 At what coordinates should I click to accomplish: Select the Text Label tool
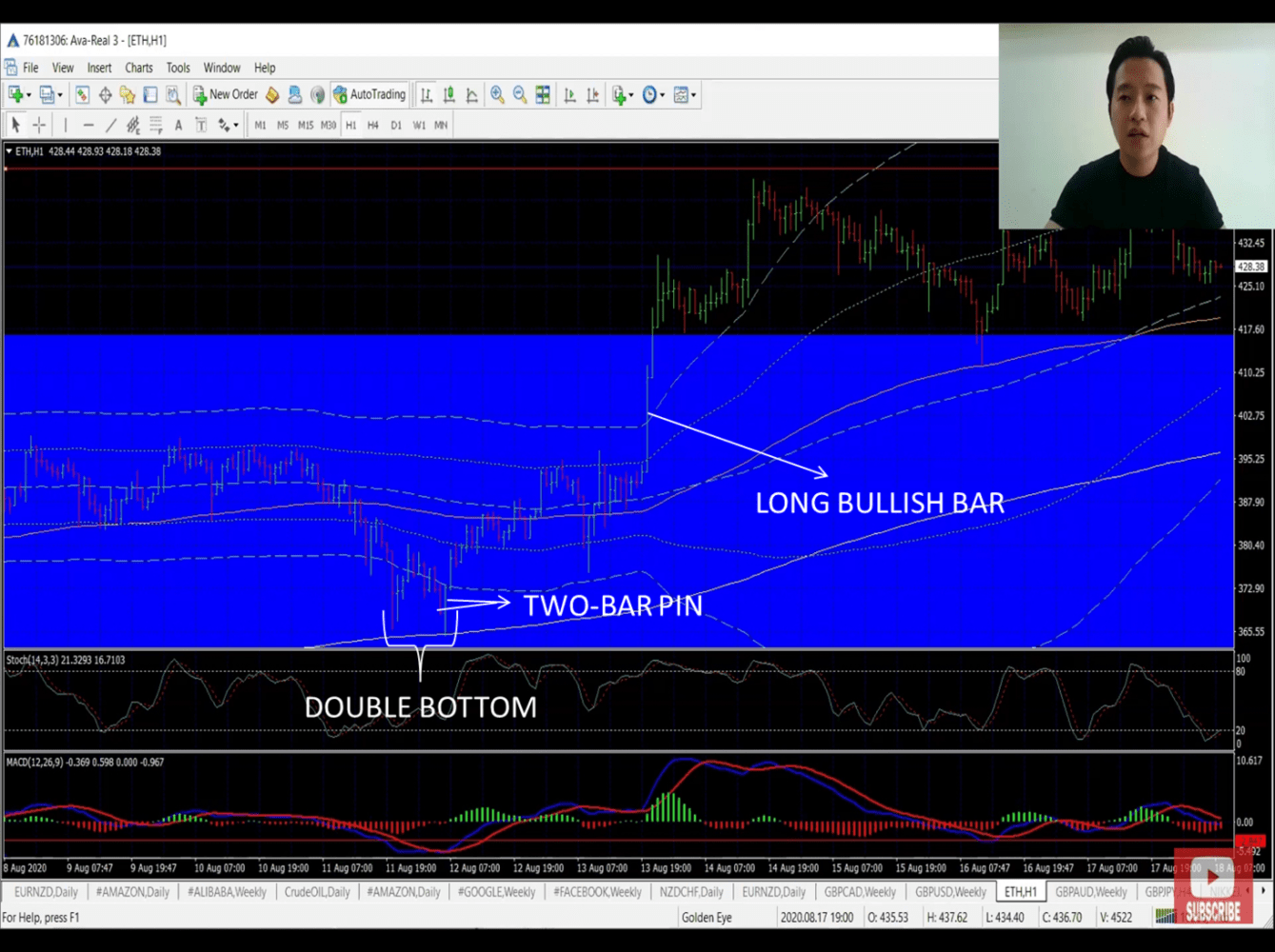point(201,125)
